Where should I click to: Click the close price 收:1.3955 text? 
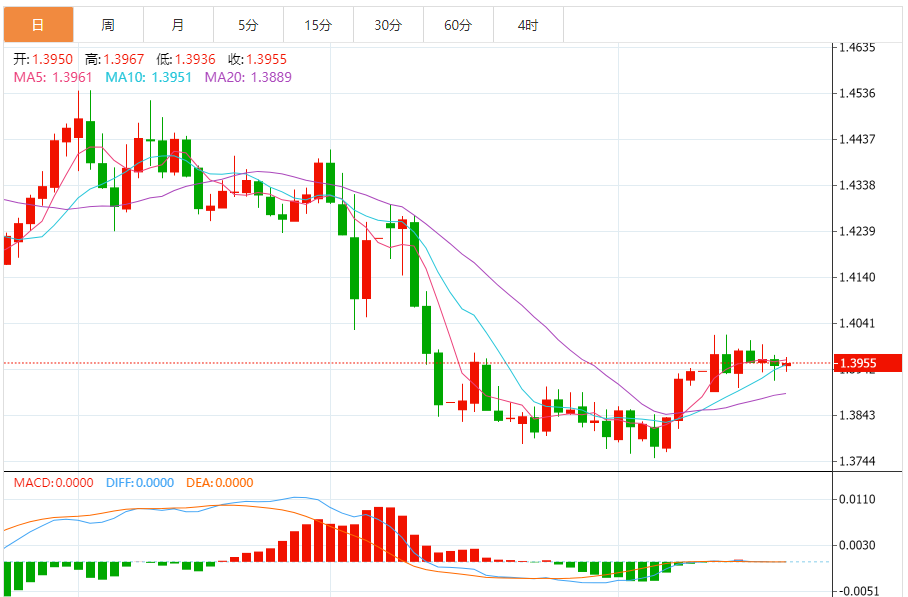click(257, 59)
